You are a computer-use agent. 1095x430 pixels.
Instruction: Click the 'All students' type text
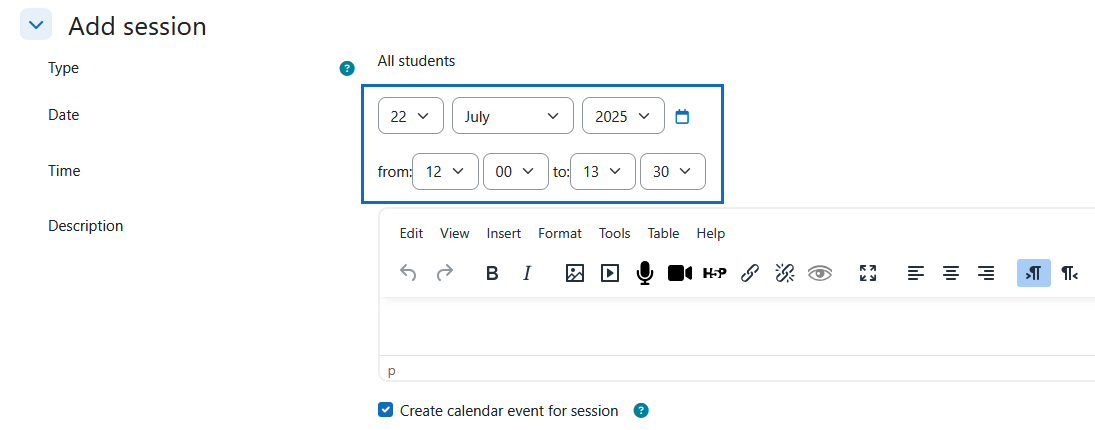click(x=416, y=61)
